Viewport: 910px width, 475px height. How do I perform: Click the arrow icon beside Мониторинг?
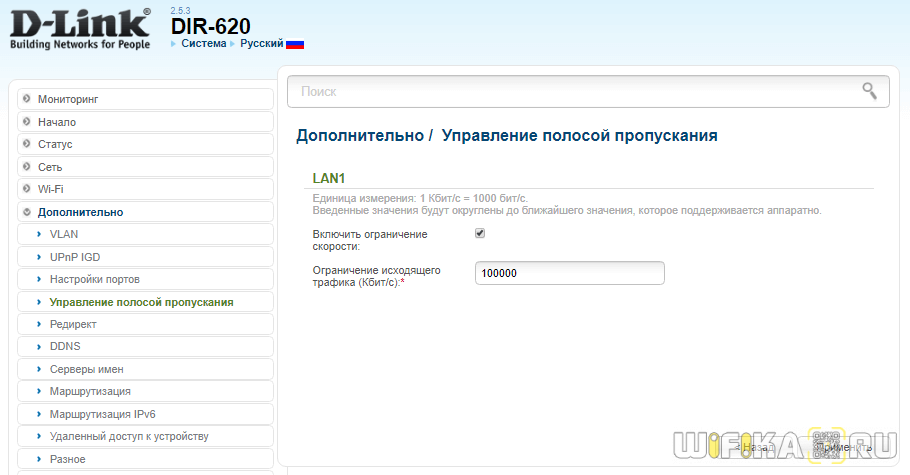[27, 99]
